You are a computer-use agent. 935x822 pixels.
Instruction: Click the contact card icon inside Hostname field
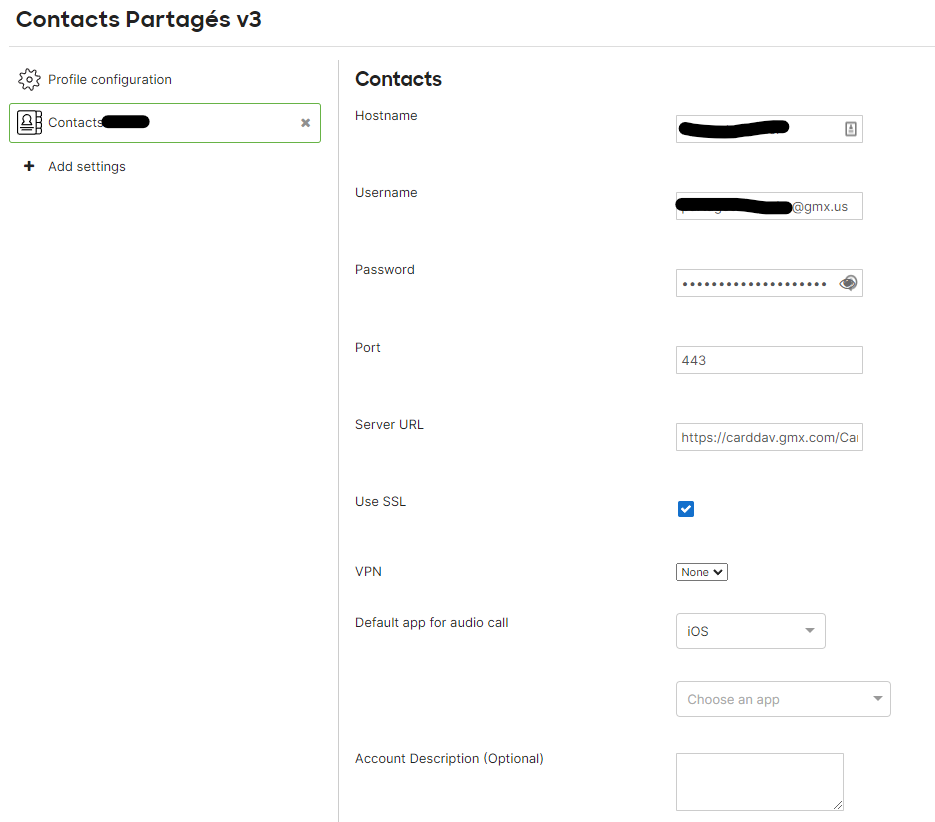point(850,128)
